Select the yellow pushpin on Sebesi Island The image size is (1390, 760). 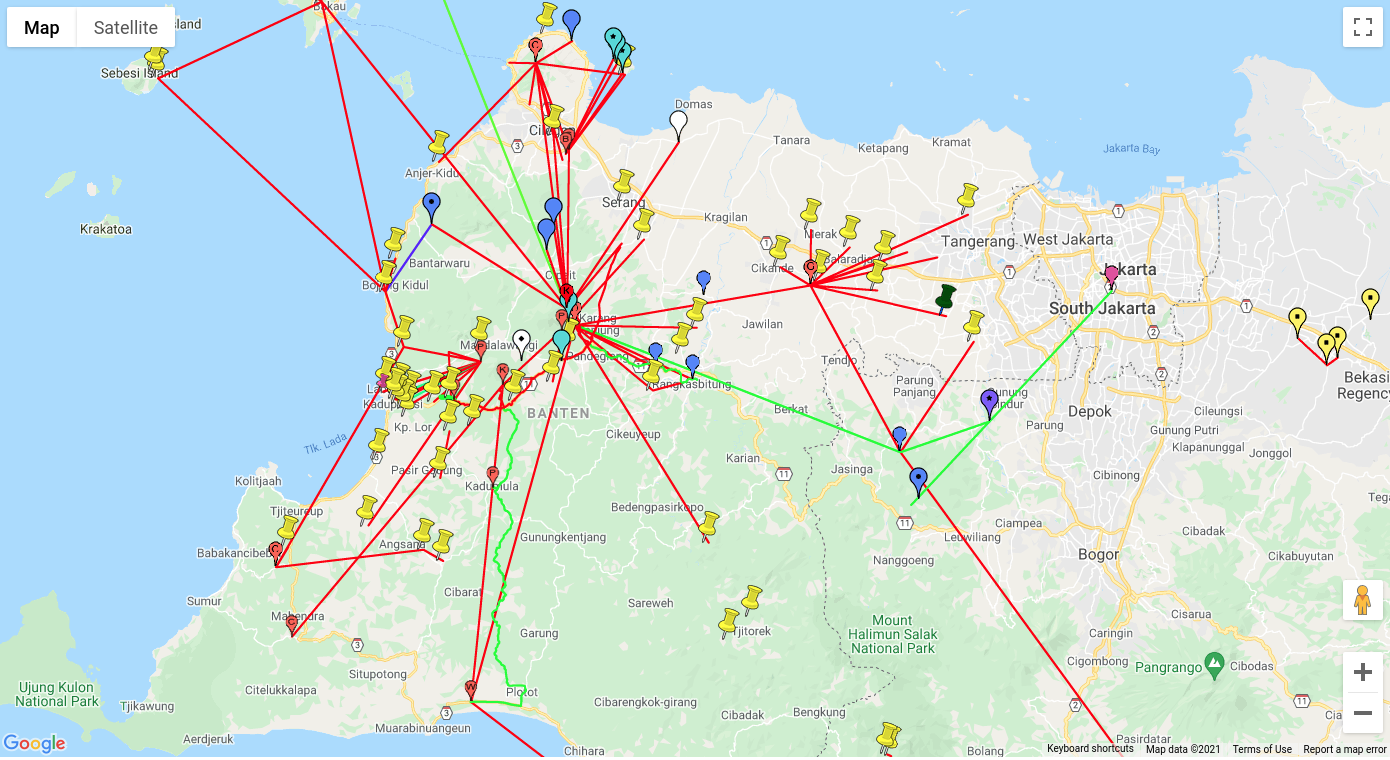click(x=155, y=56)
